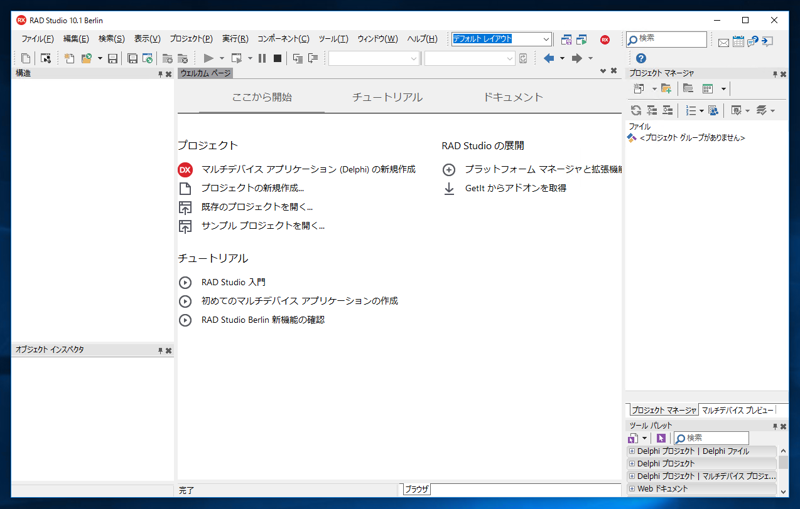Pin the オブジェクト インスペクタ panel
Image resolution: width=800 pixels, height=509 pixels.
coord(160,350)
